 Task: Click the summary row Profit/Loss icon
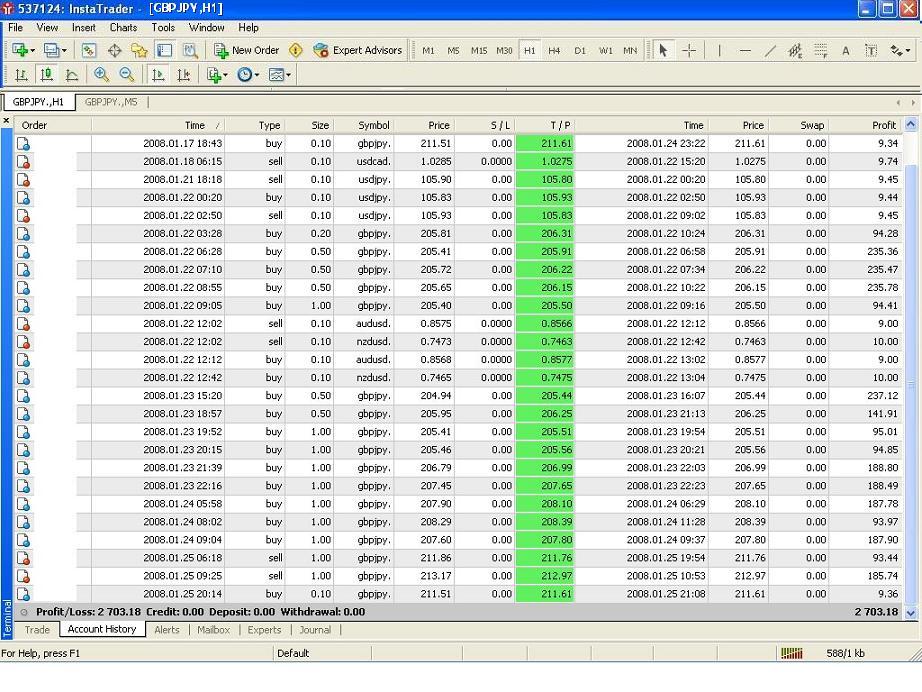click(24, 612)
